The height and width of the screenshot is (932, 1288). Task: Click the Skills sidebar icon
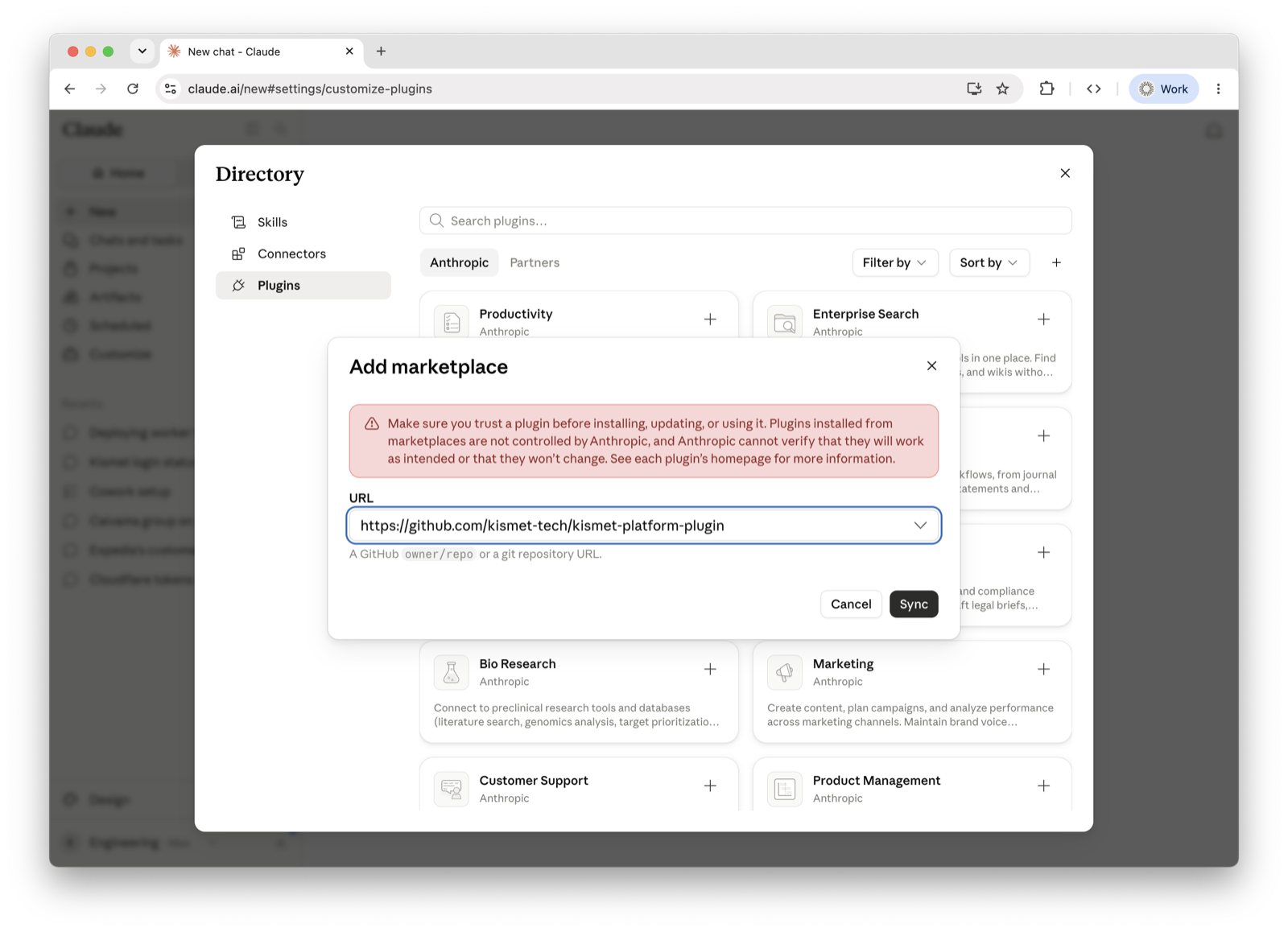click(238, 222)
